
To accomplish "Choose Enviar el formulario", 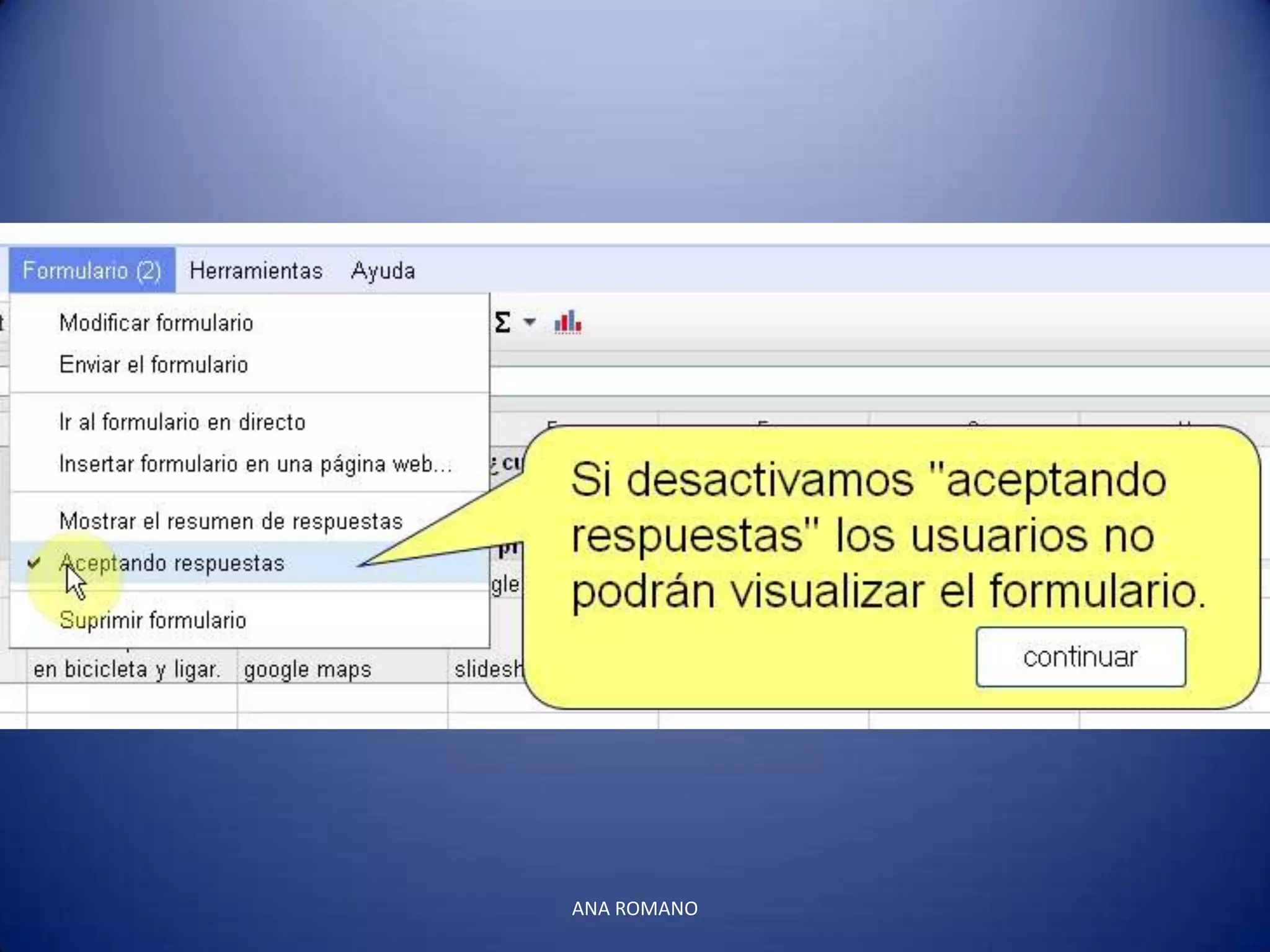I will point(154,364).
